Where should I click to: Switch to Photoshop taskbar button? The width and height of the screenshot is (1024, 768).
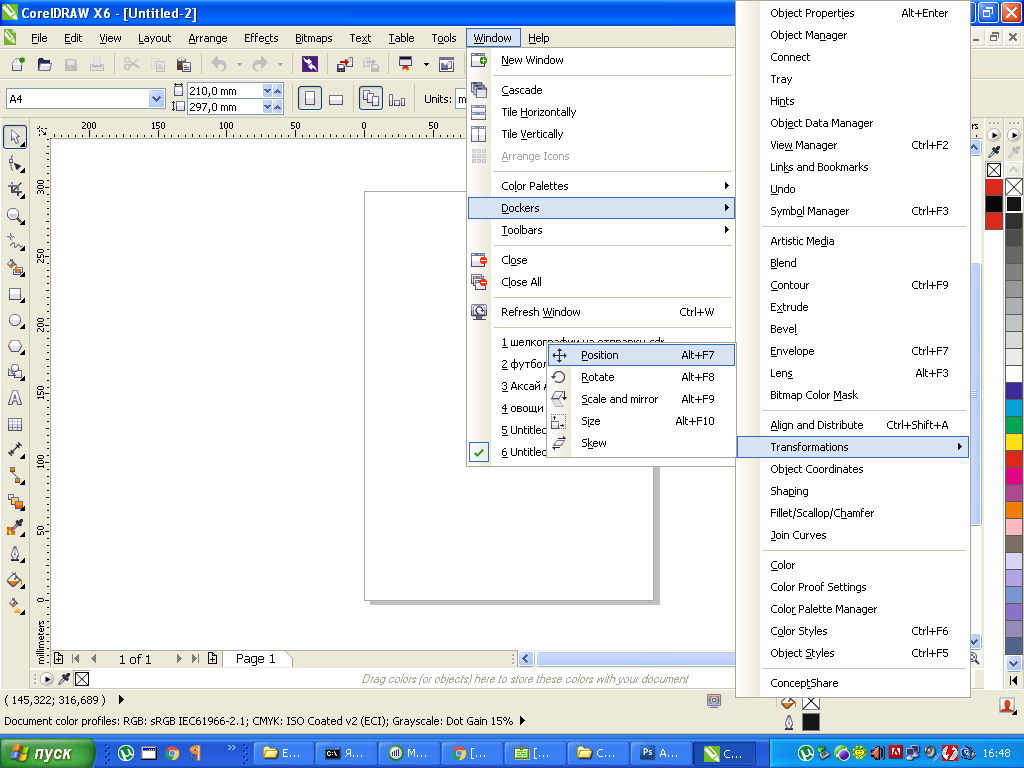click(660, 753)
